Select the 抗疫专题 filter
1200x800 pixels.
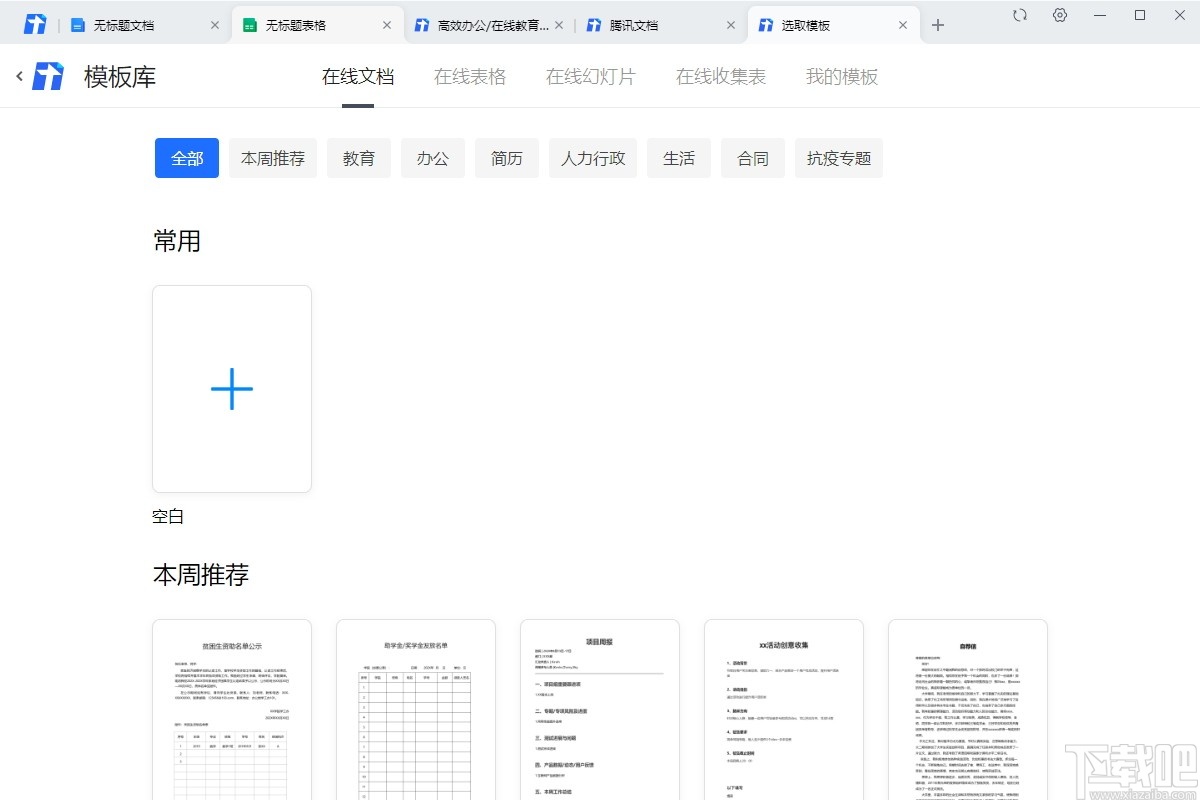click(x=838, y=157)
